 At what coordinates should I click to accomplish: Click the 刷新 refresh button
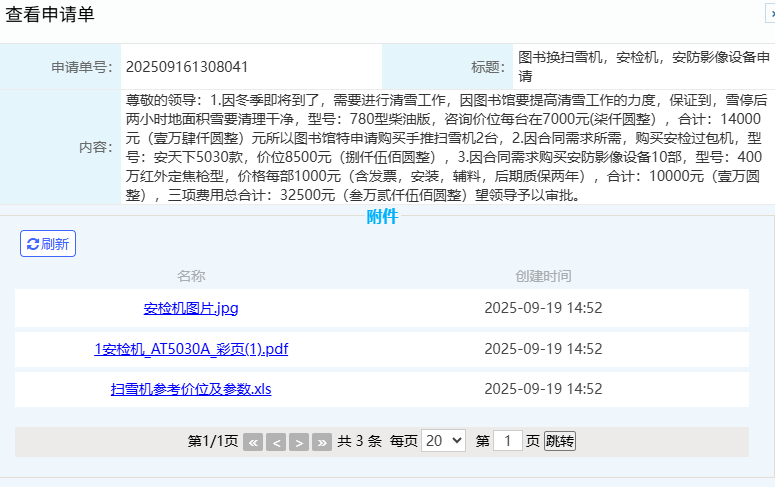click(x=48, y=244)
